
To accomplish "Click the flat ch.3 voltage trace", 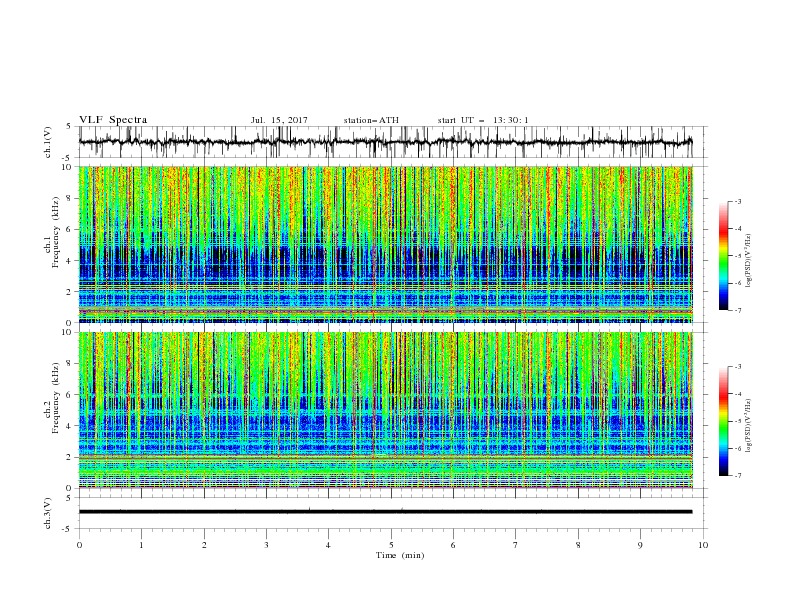I will click(385, 512).
